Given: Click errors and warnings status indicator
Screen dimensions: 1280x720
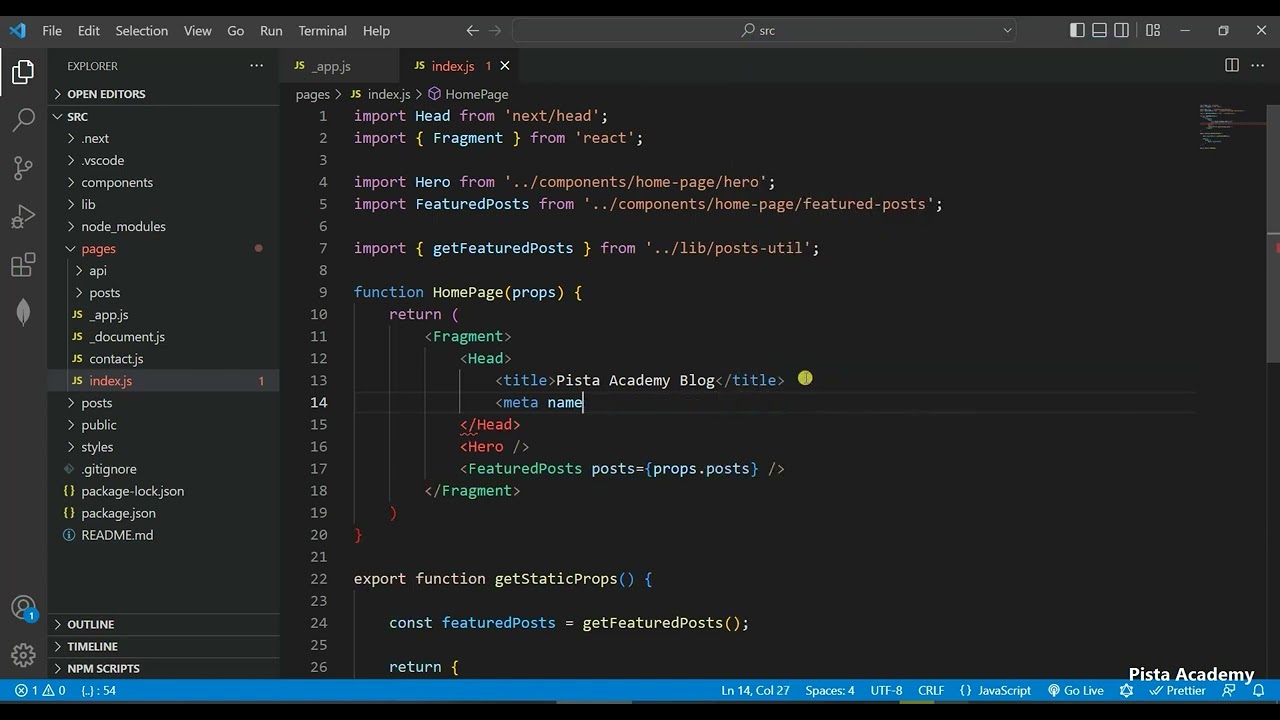Looking at the screenshot, I should [x=40, y=690].
